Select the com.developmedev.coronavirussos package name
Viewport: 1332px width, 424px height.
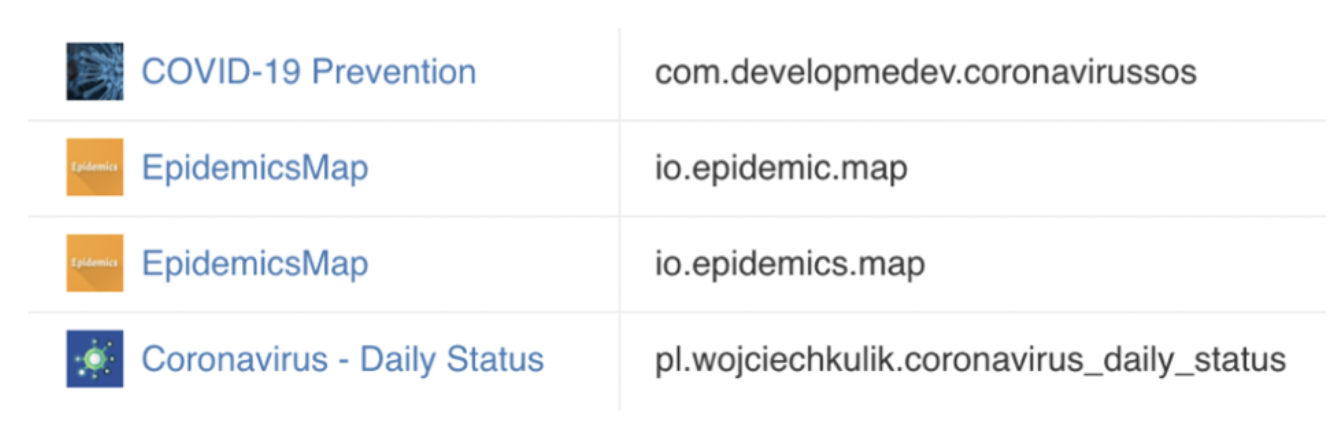pyautogui.click(x=925, y=73)
